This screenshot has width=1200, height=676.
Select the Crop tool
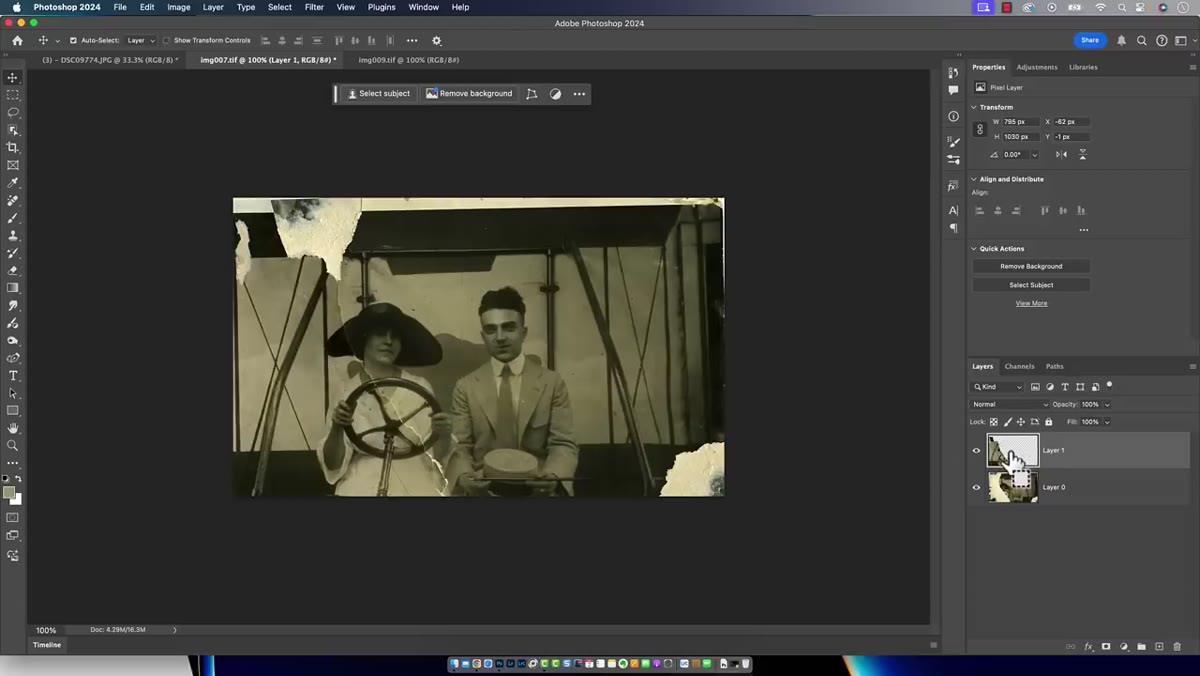13,147
